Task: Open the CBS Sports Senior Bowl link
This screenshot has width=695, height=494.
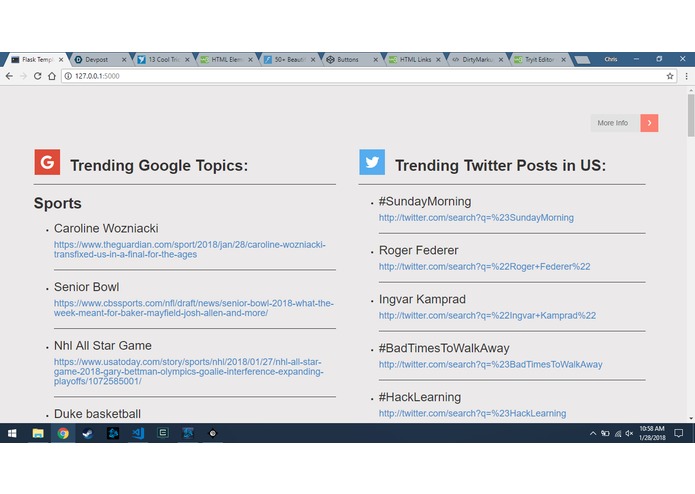Action: (x=194, y=308)
